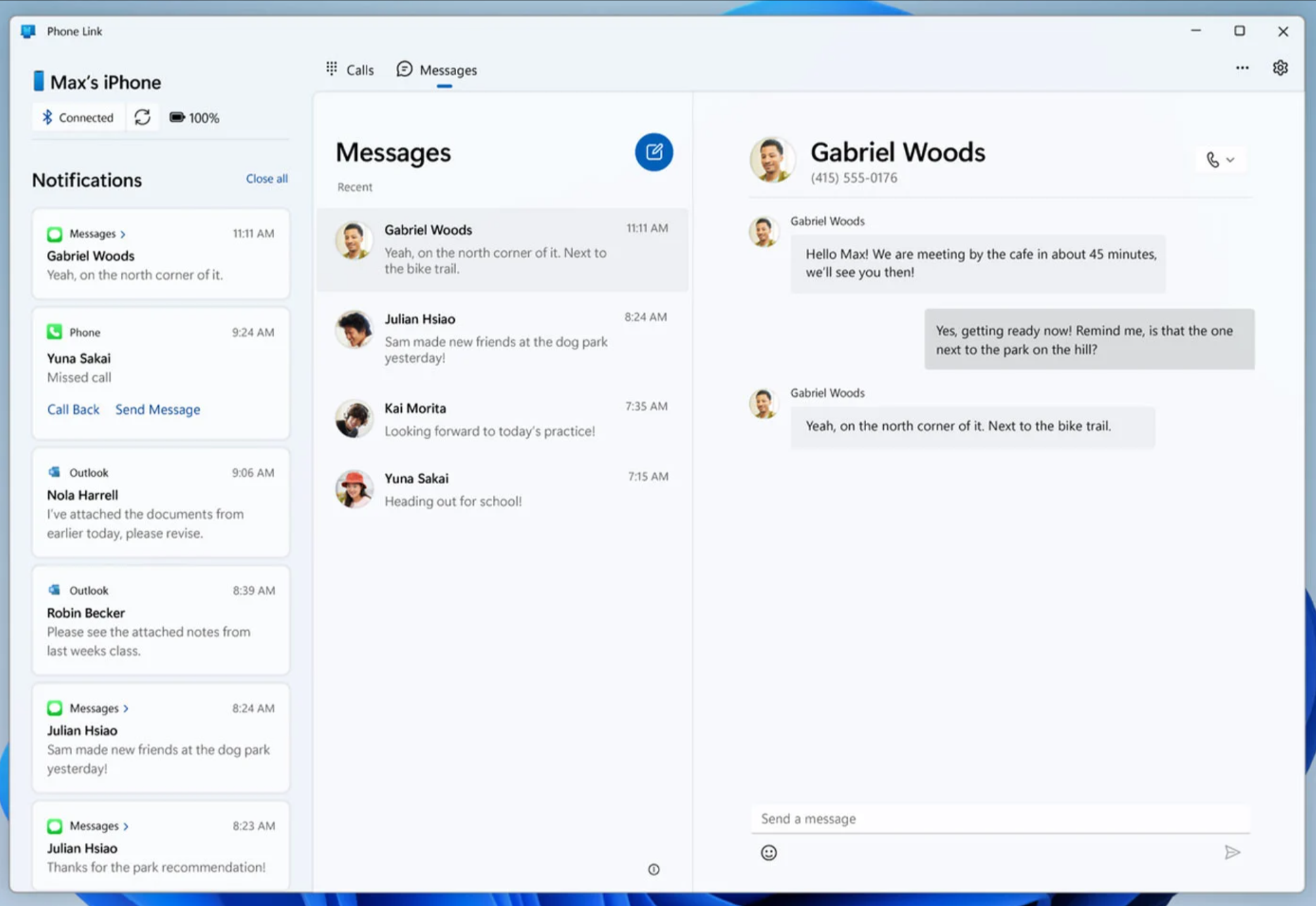Open the Yuna Sakai conversation
1316x906 pixels.
(x=502, y=489)
